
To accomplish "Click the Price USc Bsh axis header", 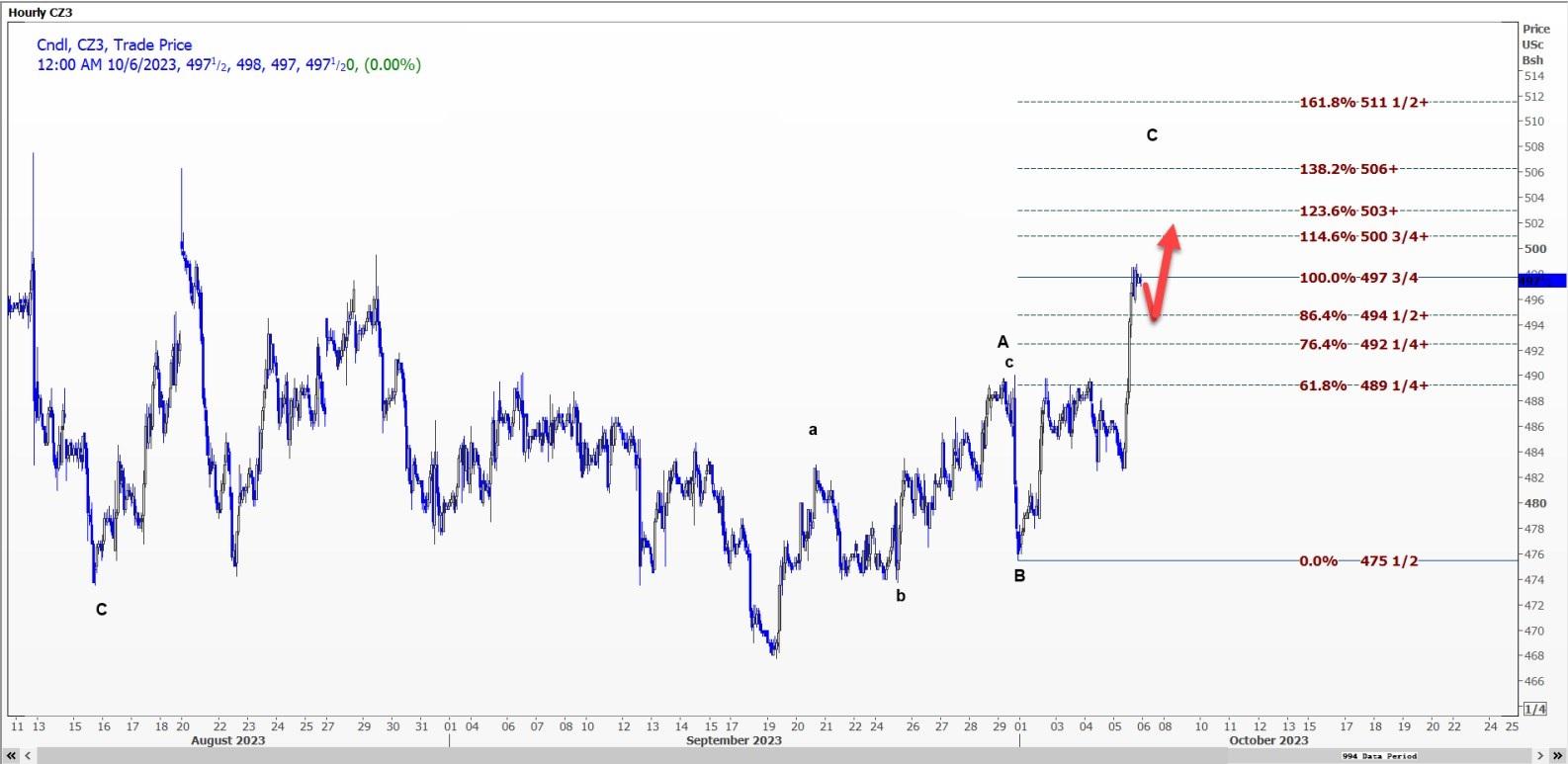I will tap(1535, 44).
